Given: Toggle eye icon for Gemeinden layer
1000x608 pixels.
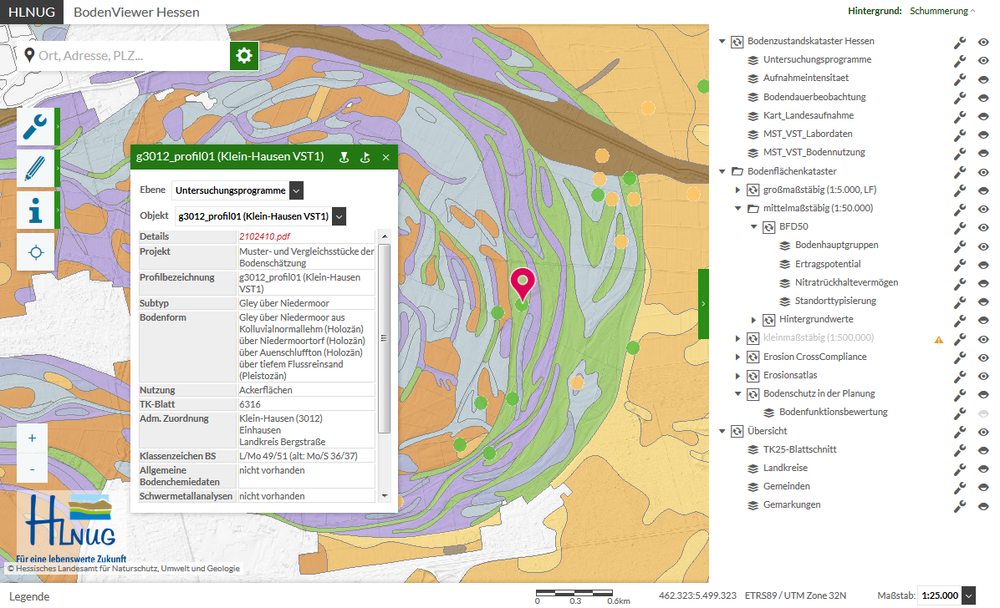Looking at the screenshot, I should point(983,487).
